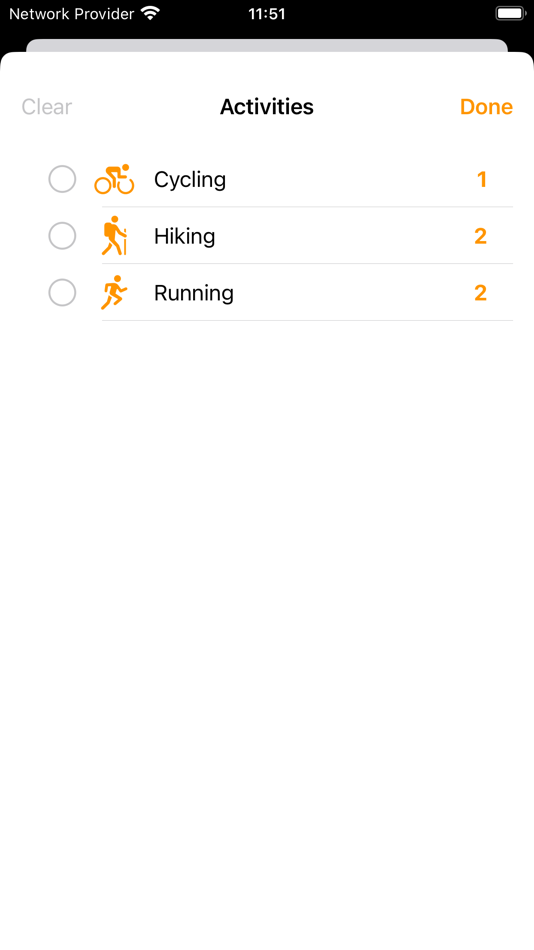The width and height of the screenshot is (534, 950).
Task: Tap the Running figure icon
Action: click(114, 293)
